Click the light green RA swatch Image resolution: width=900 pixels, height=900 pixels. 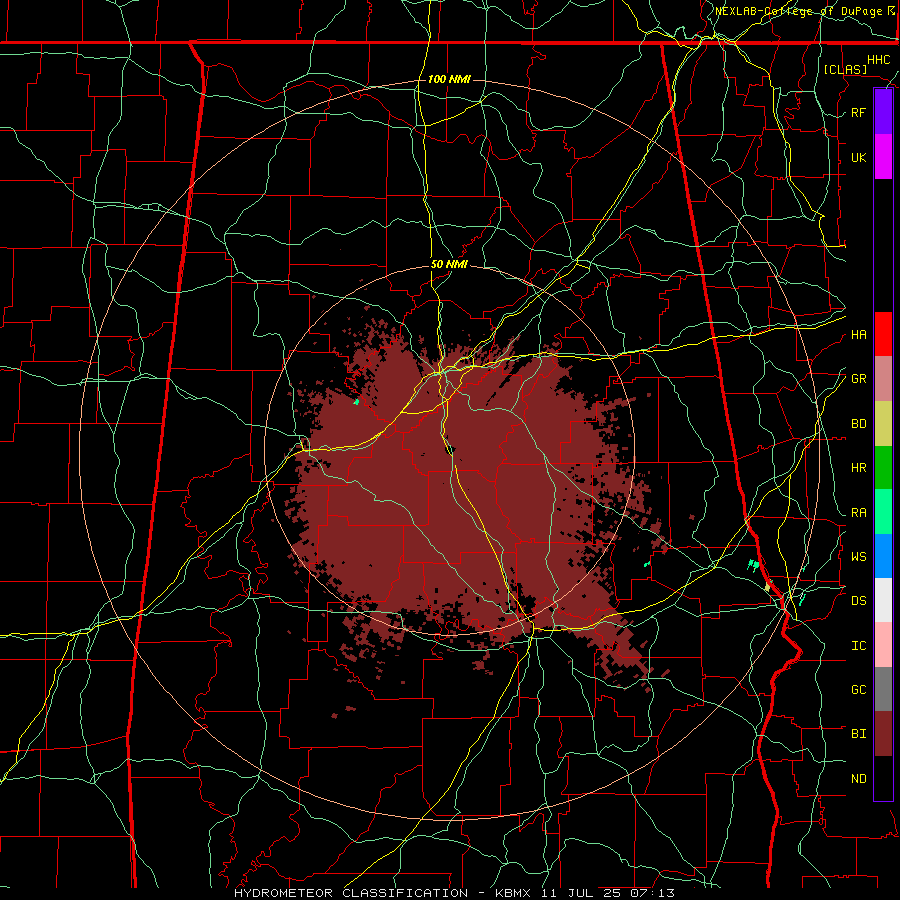(883, 512)
